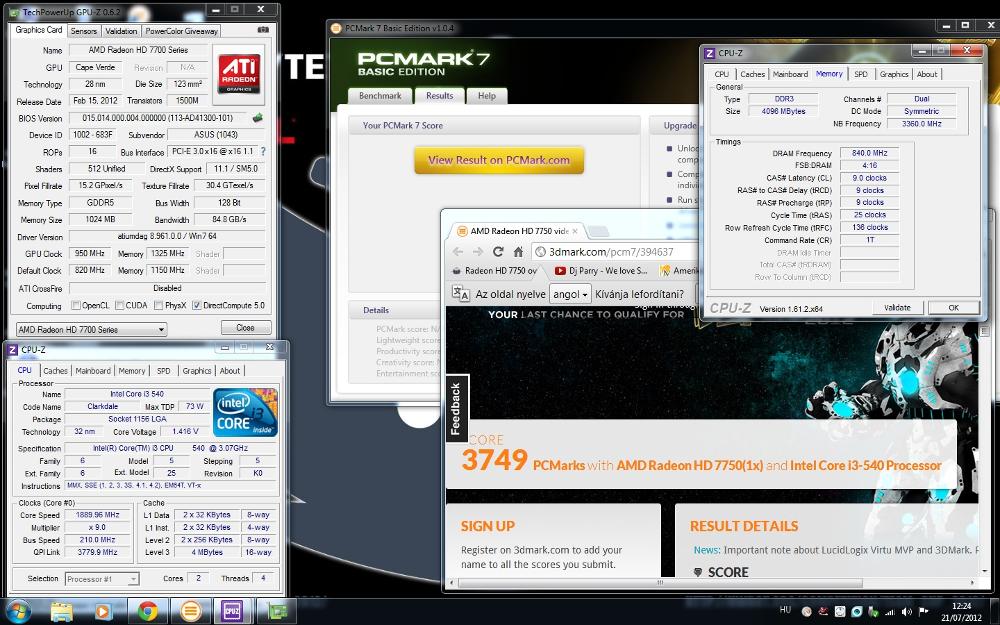1000x625 pixels.
Task: Click the Show desktop button at the taskbar end
Action: pos(996,612)
